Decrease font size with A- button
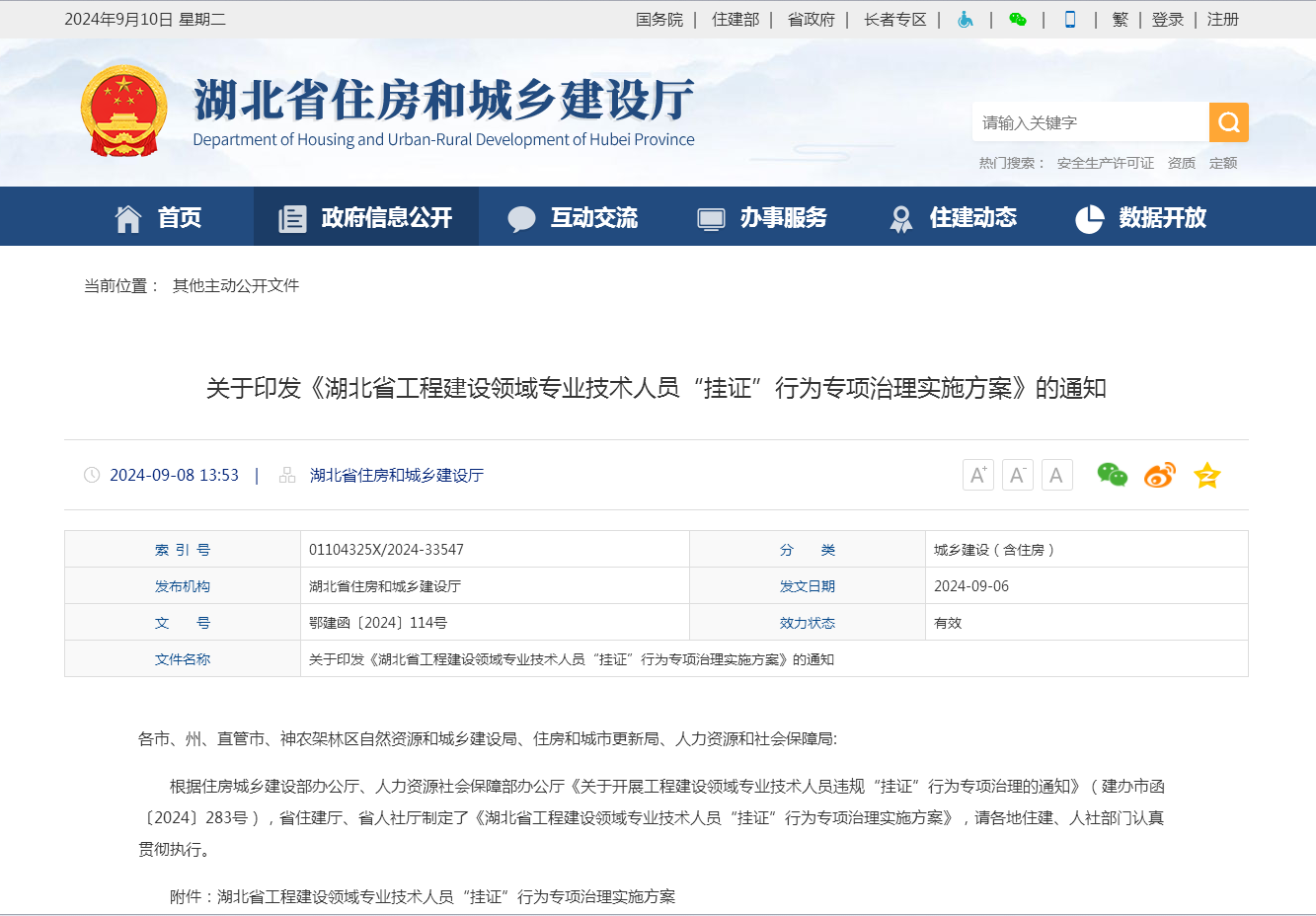Screen dimensions: 1316x916 pyautogui.click(x=1017, y=476)
